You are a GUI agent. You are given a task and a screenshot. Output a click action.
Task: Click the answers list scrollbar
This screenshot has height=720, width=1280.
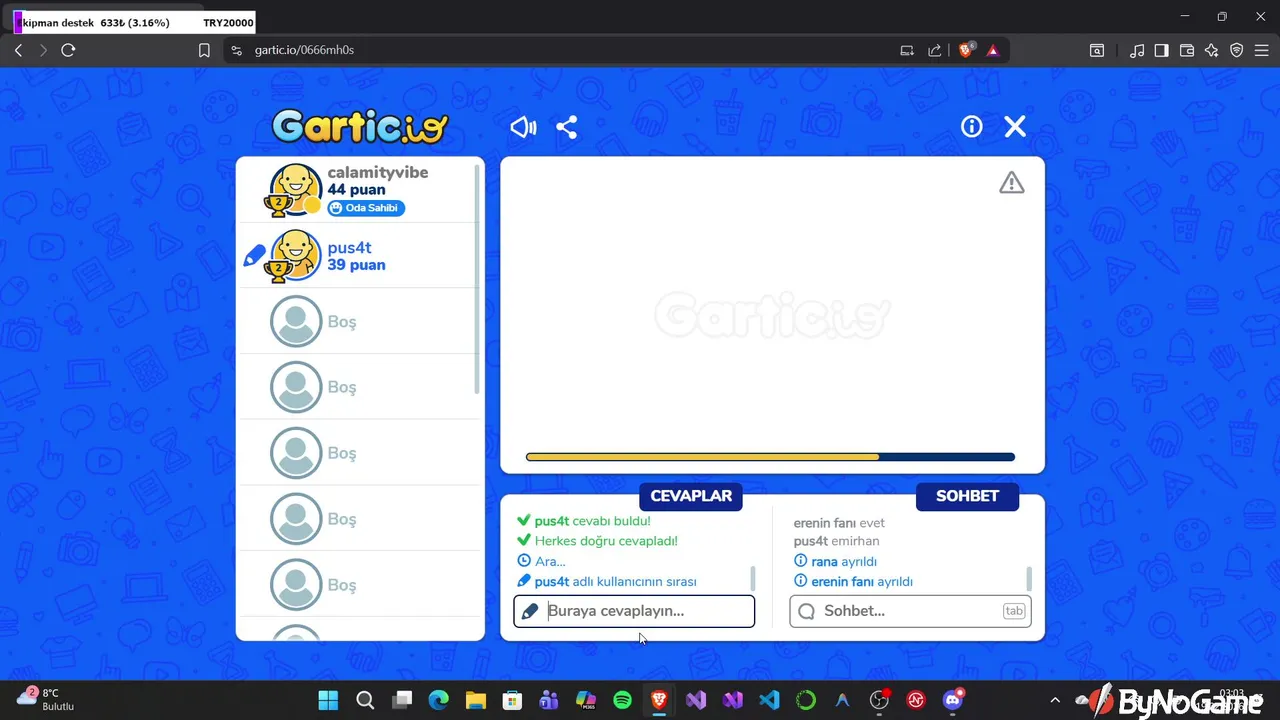tap(752, 579)
